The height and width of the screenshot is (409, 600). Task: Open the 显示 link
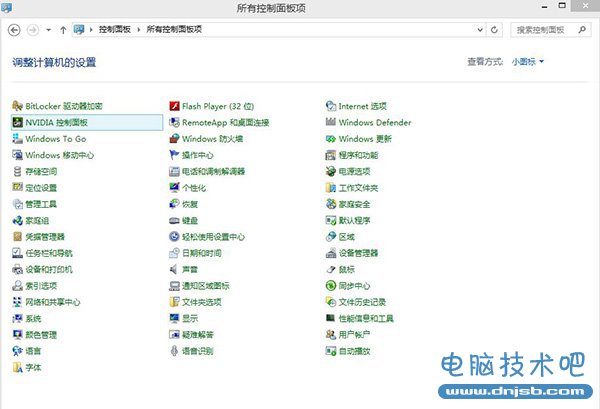pos(190,318)
